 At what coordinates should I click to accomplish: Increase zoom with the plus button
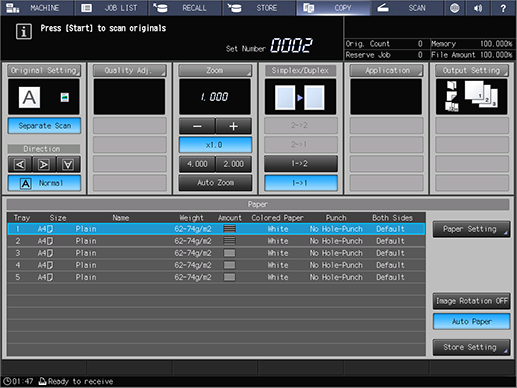(233, 126)
